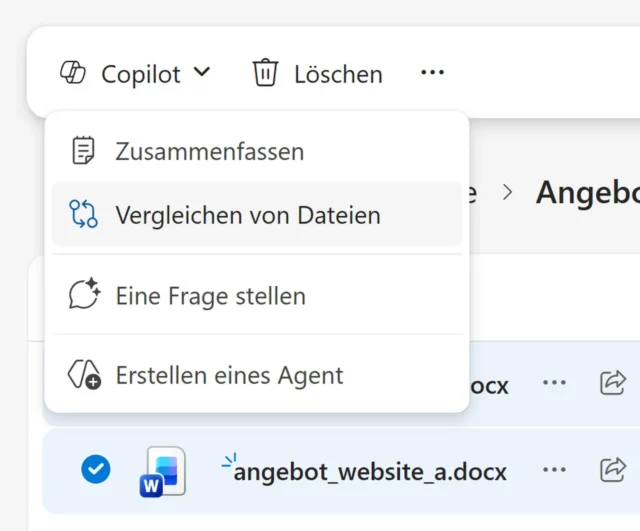Screen dimensions: 640x531
Task: Open the Angebo breadcrumb folder
Action: 588,193
